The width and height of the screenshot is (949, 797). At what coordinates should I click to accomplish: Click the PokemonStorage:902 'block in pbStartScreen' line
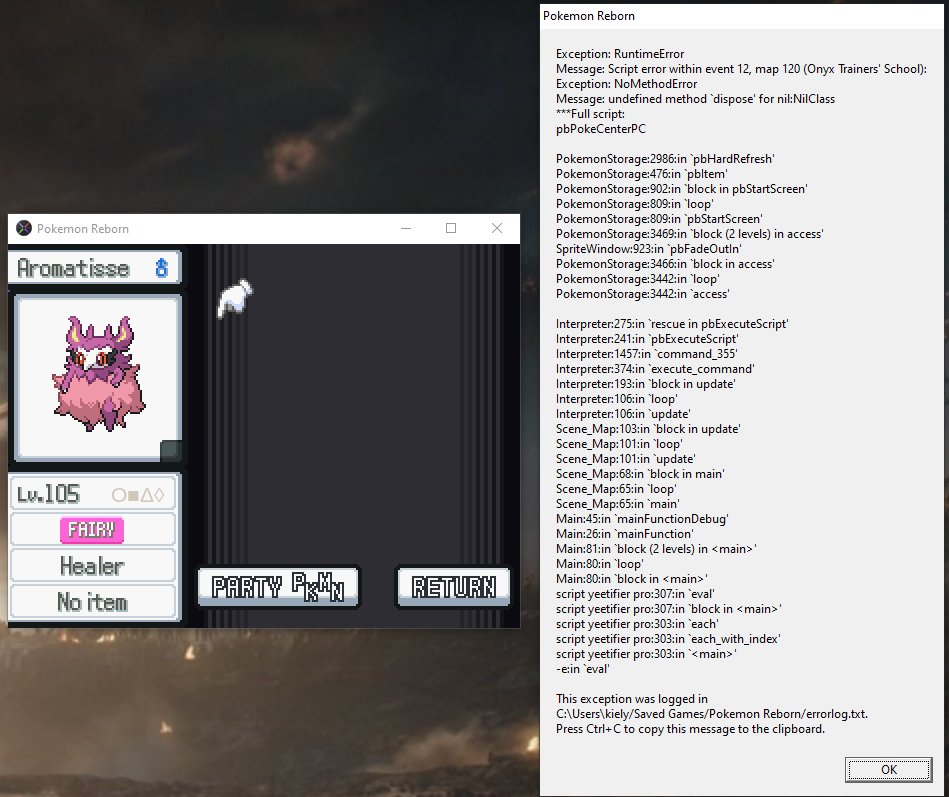coord(681,189)
